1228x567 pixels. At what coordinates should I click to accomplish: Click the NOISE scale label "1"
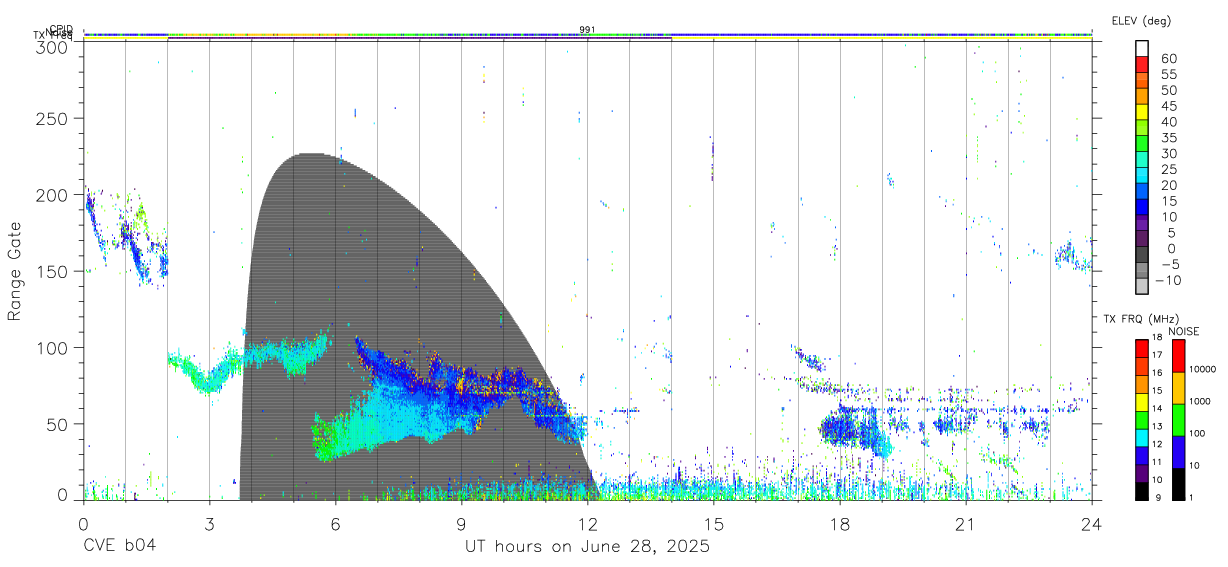[1191, 497]
